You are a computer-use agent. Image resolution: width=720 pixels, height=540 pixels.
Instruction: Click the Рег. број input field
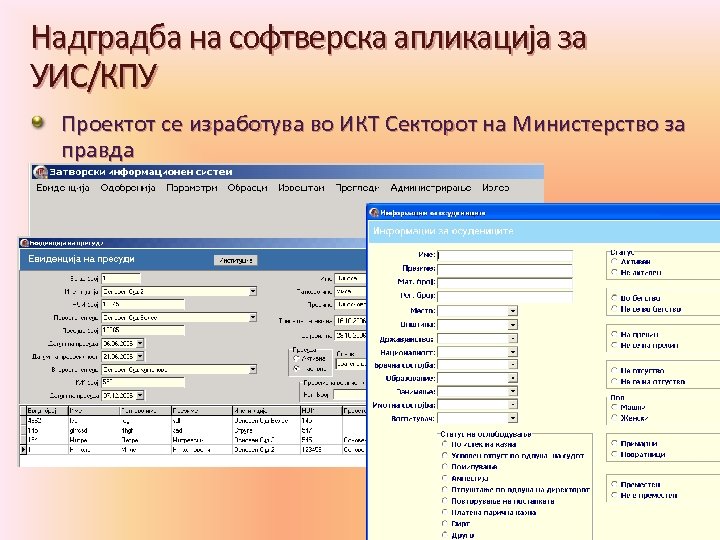(x=505, y=296)
